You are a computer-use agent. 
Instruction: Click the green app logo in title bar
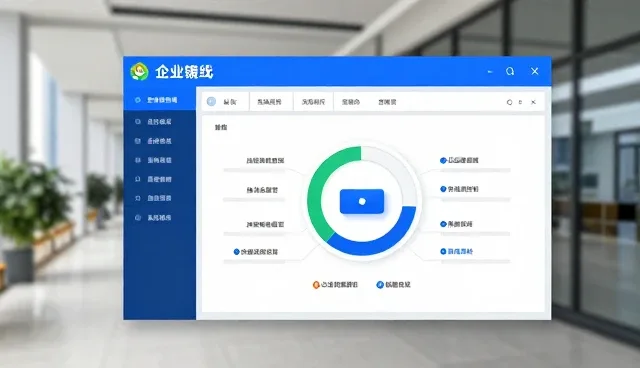[x=139, y=72]
